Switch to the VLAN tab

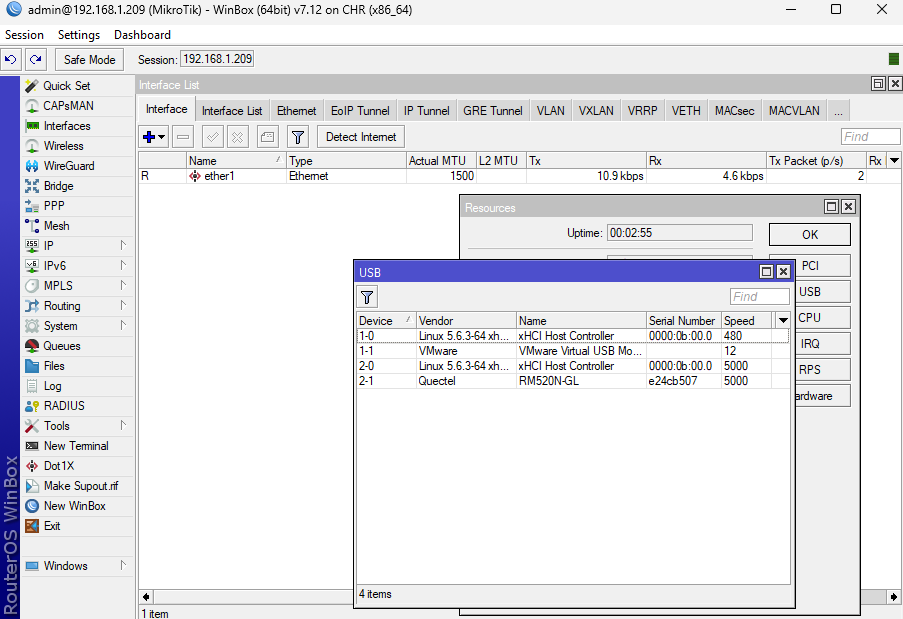click(550, 110)
